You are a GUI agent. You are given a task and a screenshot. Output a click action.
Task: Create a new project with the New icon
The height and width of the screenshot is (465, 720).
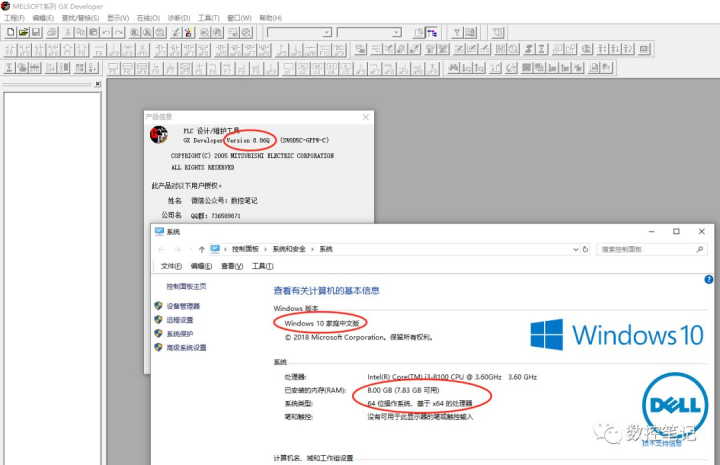pos(10,33)
